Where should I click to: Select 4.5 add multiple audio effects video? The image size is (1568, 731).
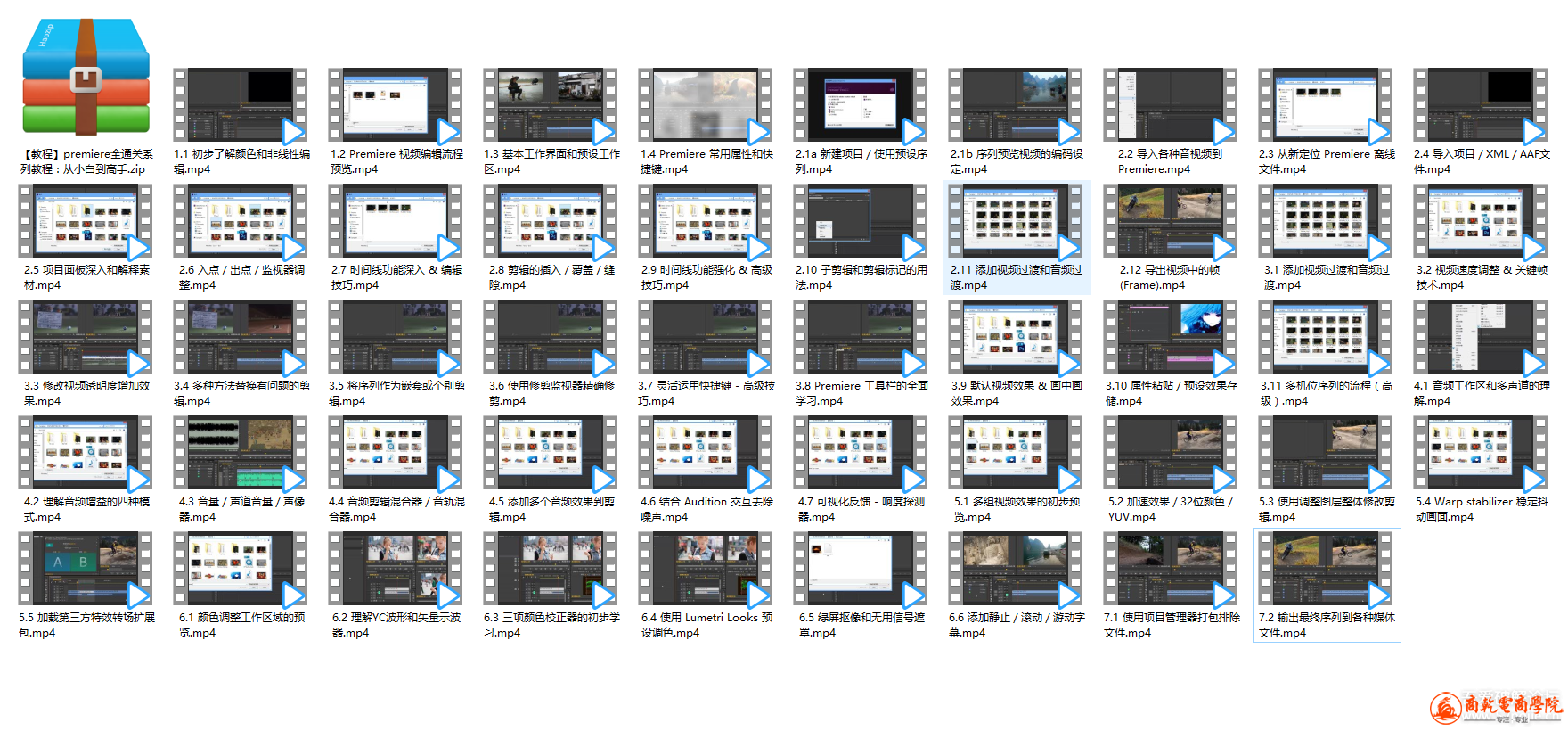click(x=551, y=453)
